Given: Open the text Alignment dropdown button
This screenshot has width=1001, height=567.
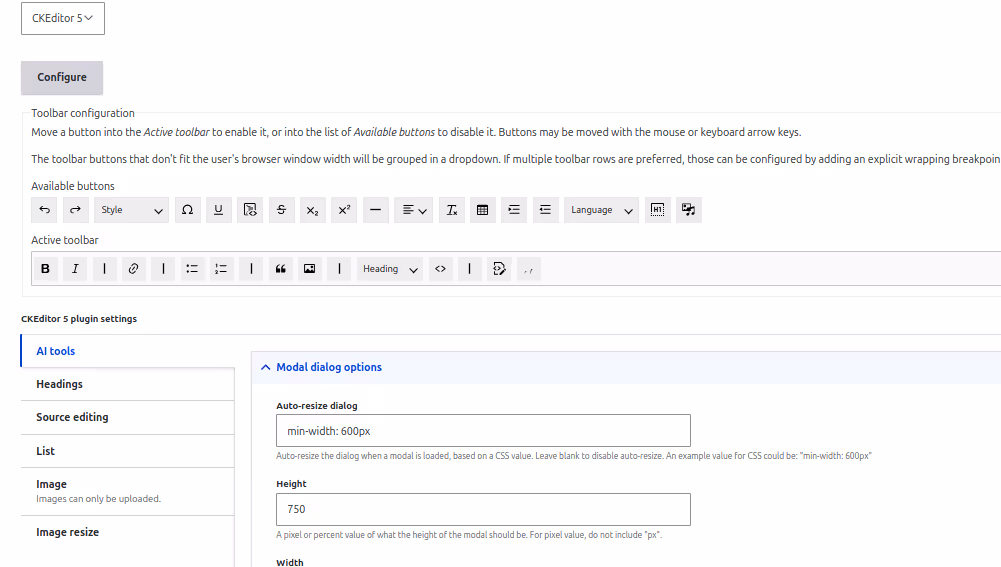Looking at the screenshot, I should [x=414, y=209].
